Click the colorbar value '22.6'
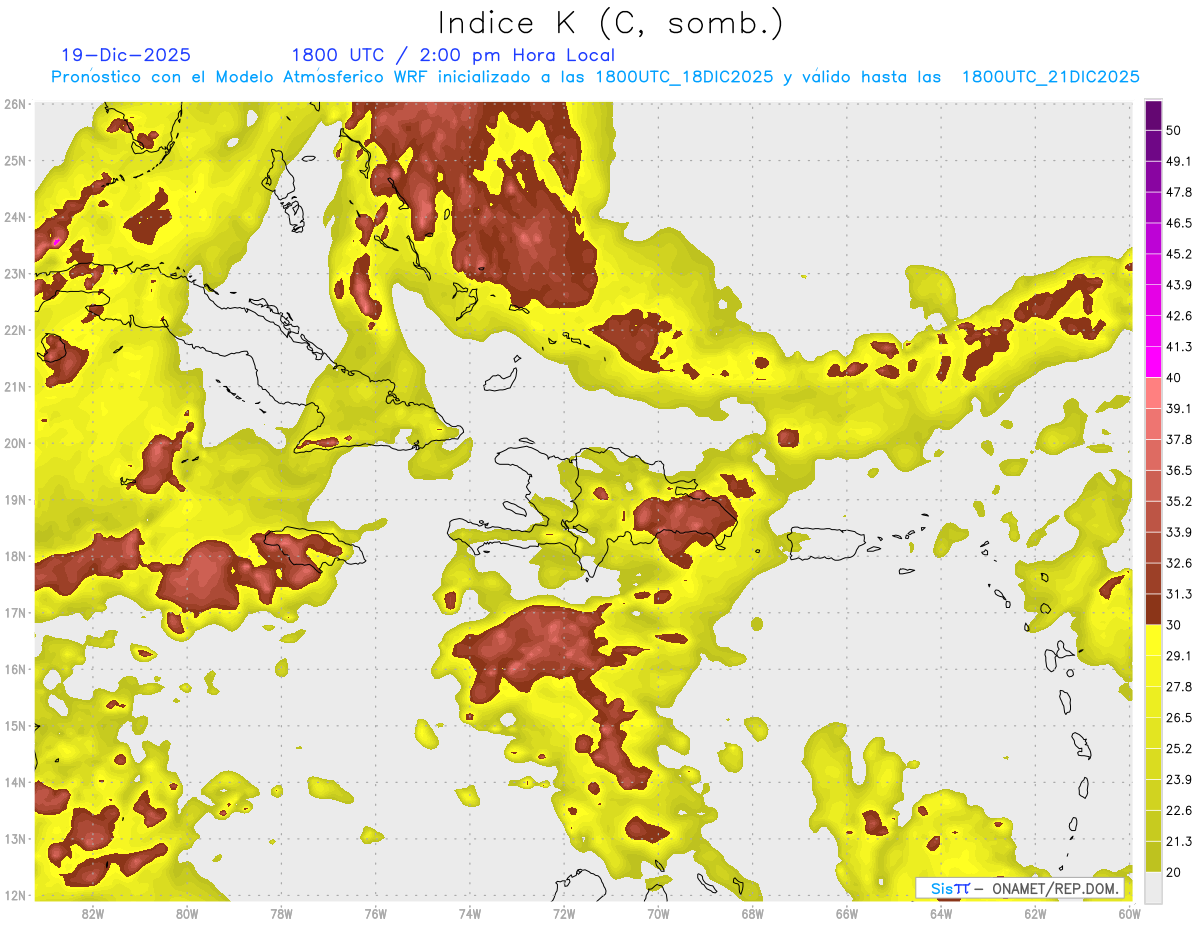The image size is (1200, 927). click(1178, 811)
